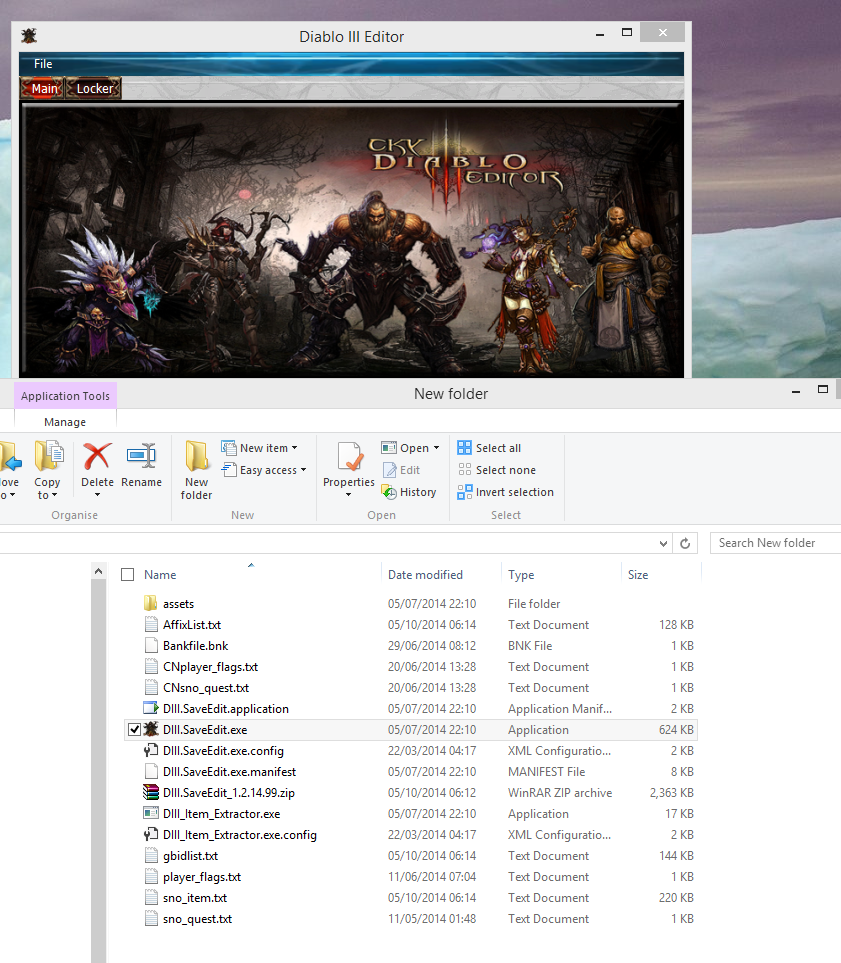Select the Main tab in the editor
Image resolution: width=841 pixels, height=963 pixels.
43,88
